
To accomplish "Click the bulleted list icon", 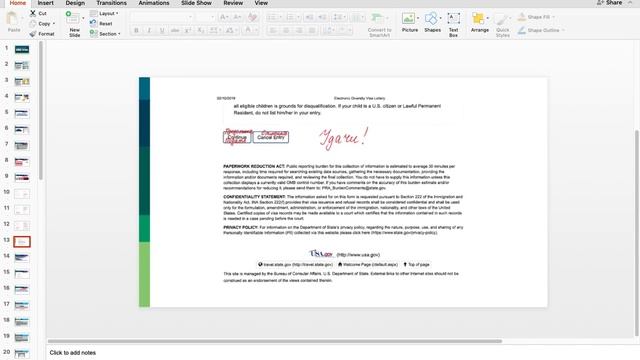I will point(273,17).
